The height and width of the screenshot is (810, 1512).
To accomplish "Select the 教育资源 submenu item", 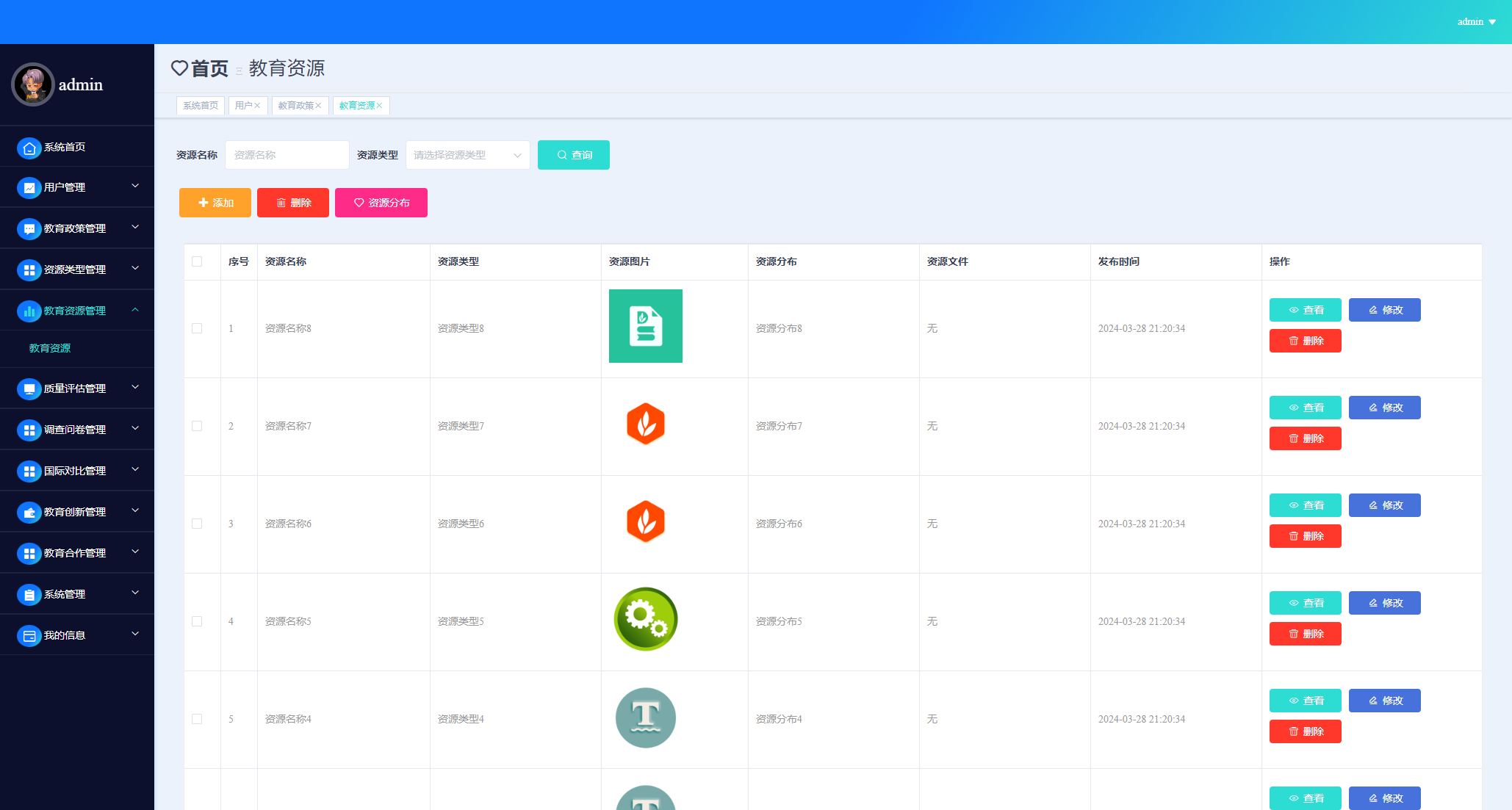I will pyautogui.click(x=50, y=348).
